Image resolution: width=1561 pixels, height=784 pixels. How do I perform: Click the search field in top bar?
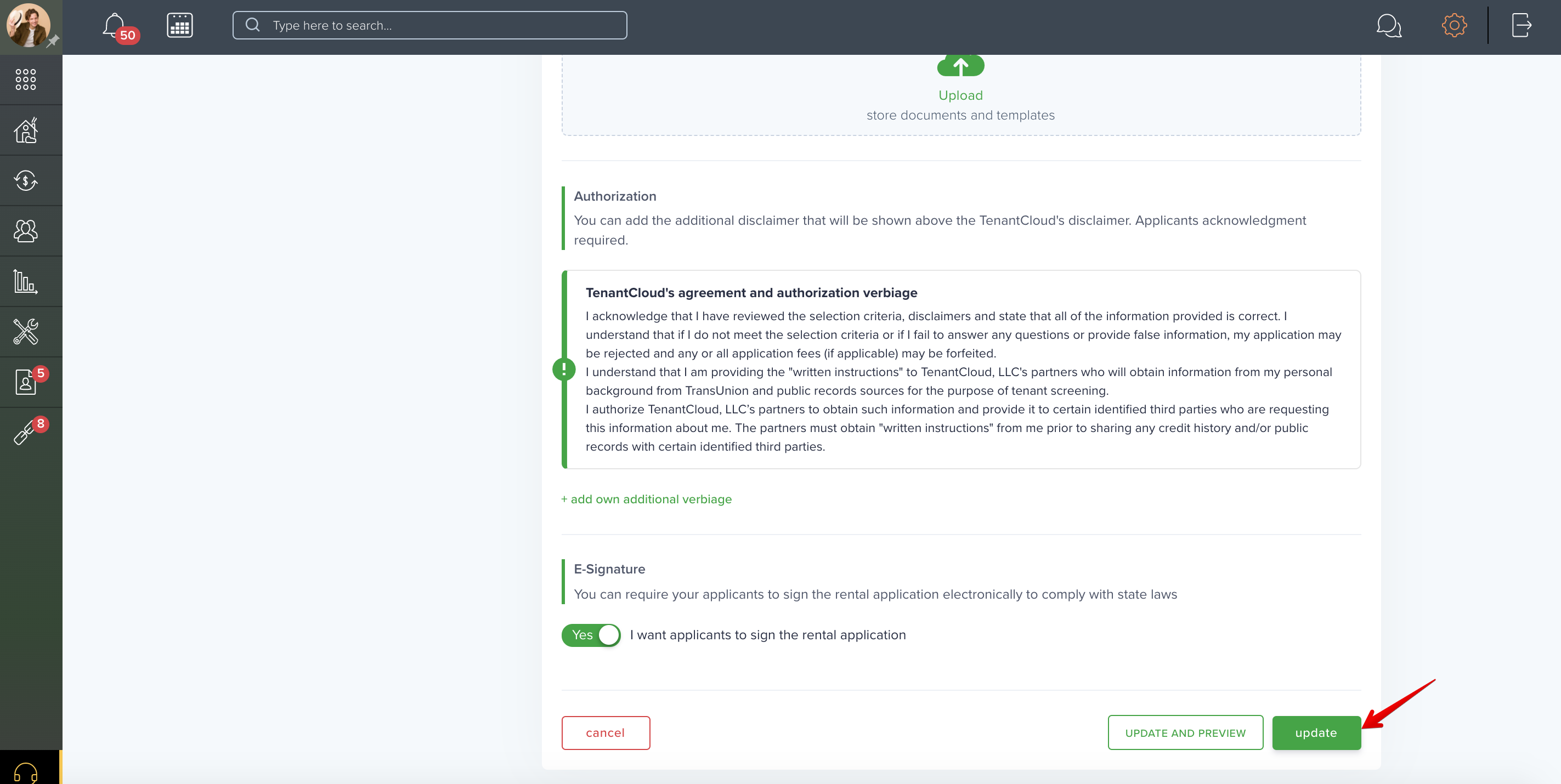pyautogui.click(x=429, y=25)
